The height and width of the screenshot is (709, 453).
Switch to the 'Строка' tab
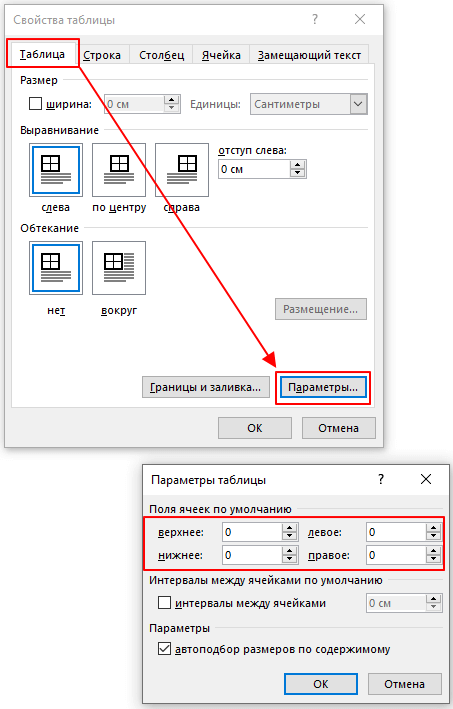click(102, 55)
